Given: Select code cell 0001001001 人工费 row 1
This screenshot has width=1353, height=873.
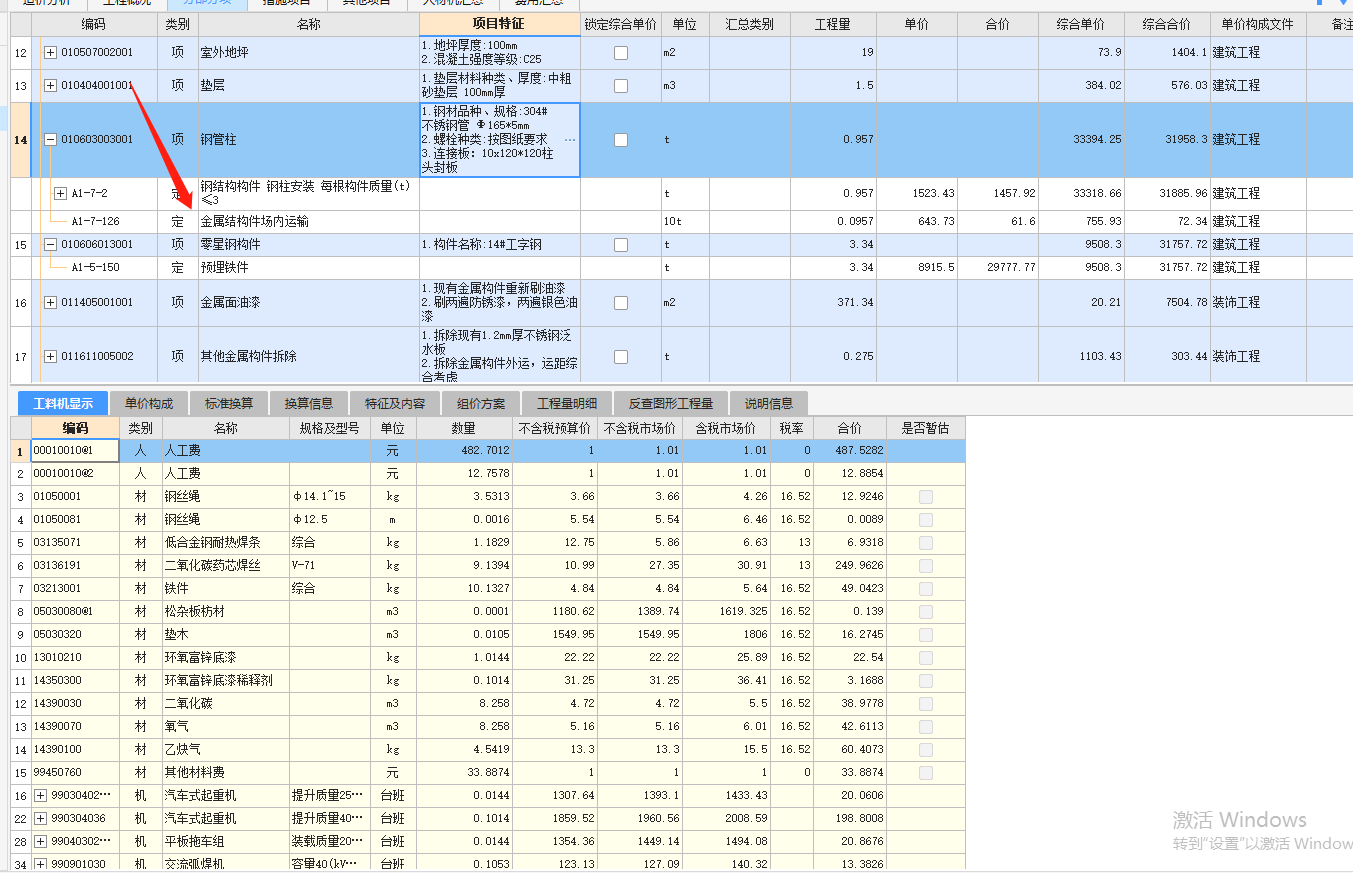Looking at the screenshot, I should click(x=75, y=451).
